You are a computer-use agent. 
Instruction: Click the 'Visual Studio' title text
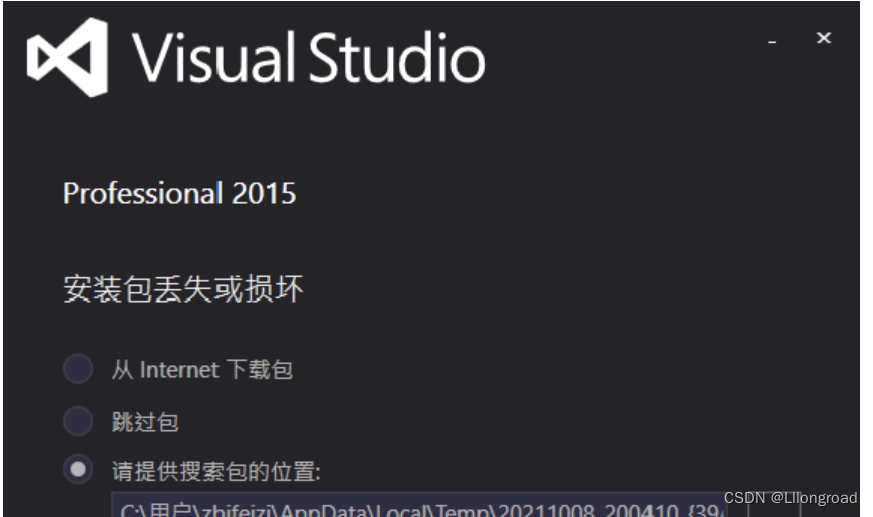point(308,57)
